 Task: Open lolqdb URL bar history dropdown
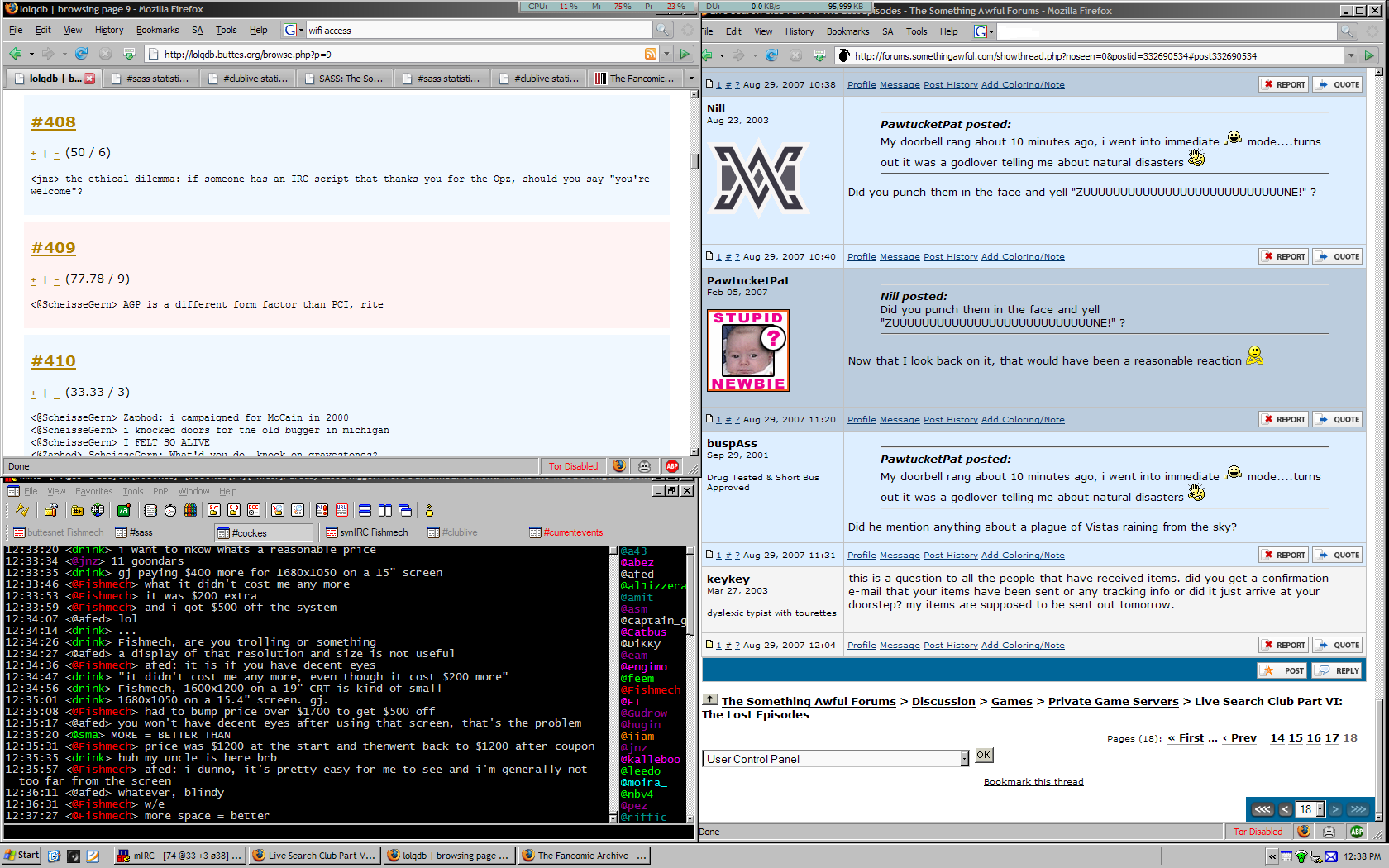(666, 54)
